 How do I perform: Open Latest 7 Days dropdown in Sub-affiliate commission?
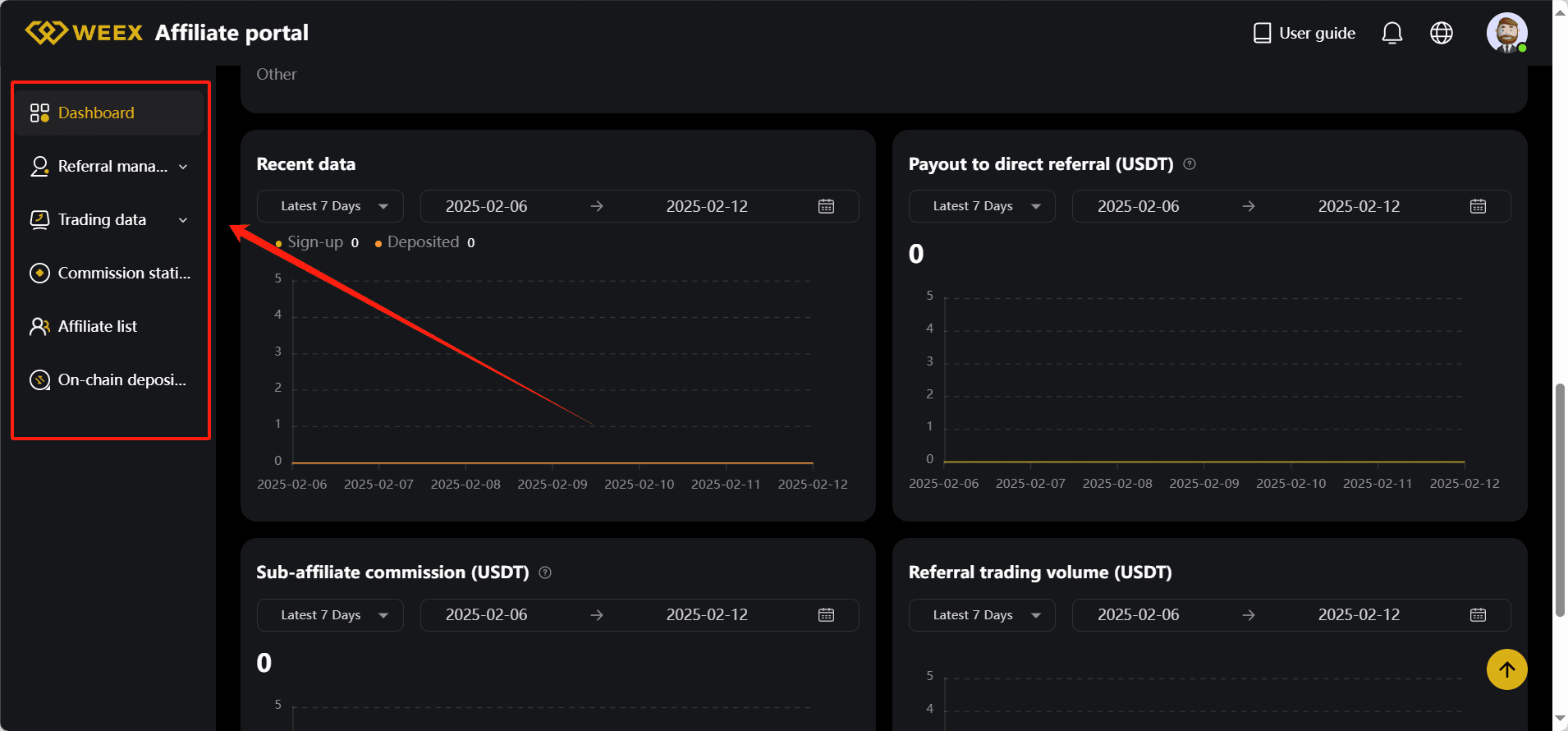[330, 615]
